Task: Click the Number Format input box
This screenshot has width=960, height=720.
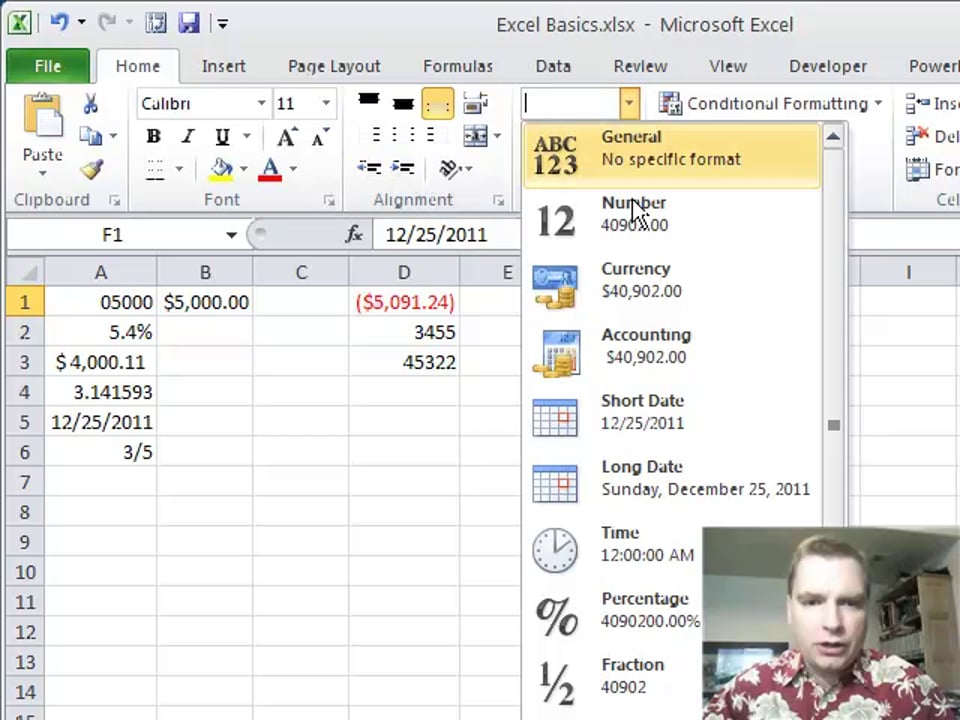Action: click(x=571, y=103)
